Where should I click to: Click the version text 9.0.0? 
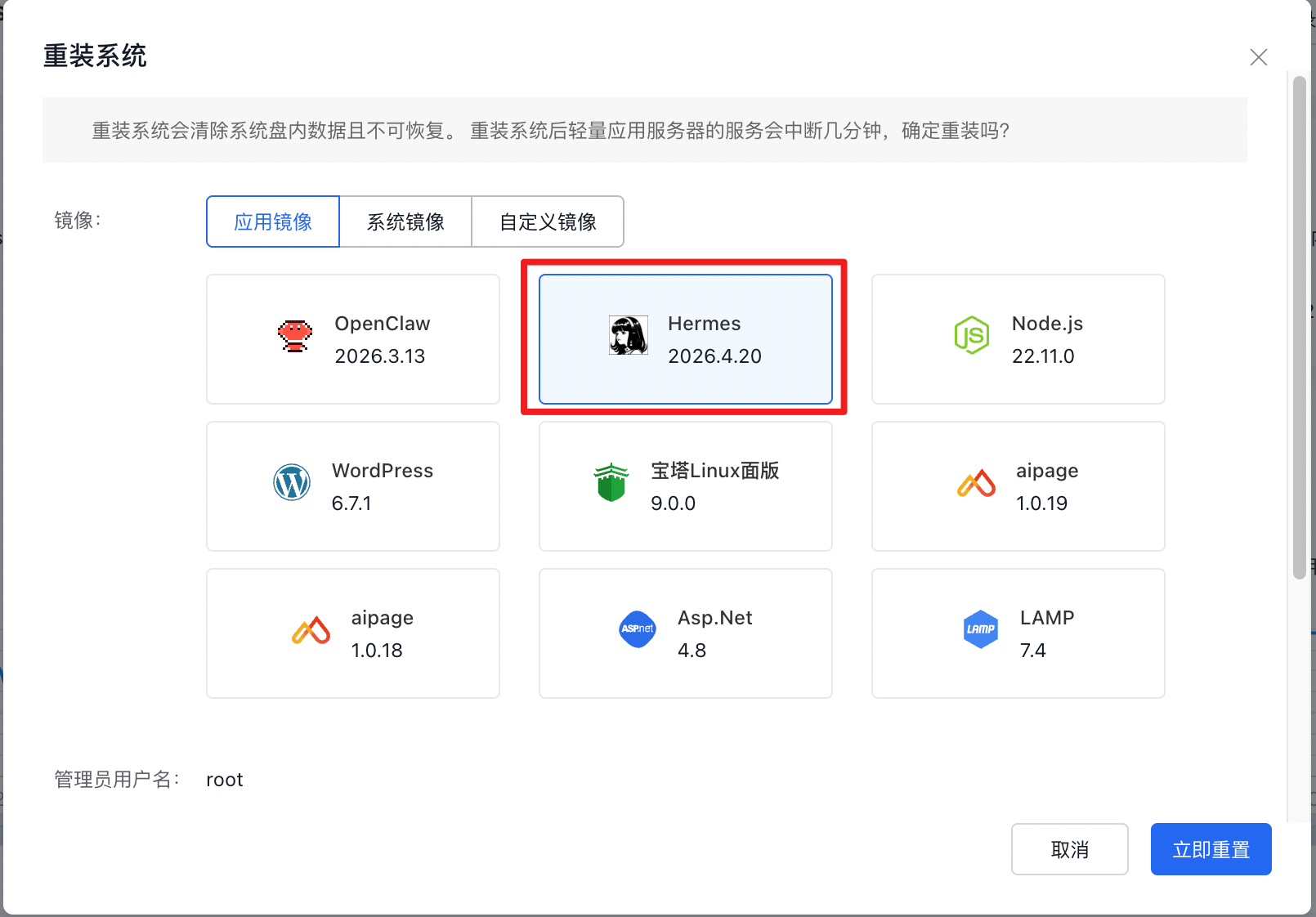click(673, 503)
